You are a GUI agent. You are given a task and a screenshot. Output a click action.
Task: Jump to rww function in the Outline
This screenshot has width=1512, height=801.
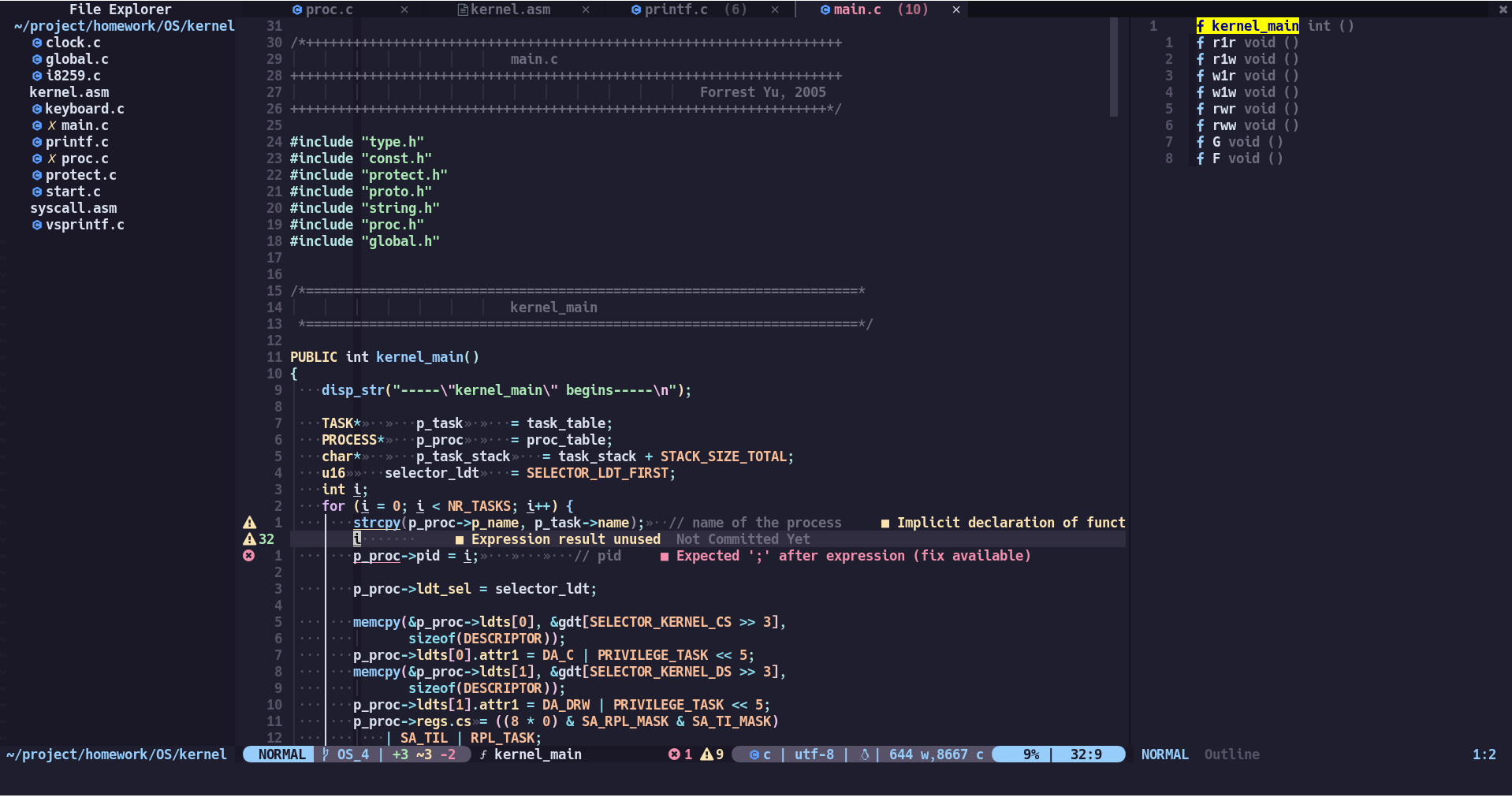tap(1223, 125)
